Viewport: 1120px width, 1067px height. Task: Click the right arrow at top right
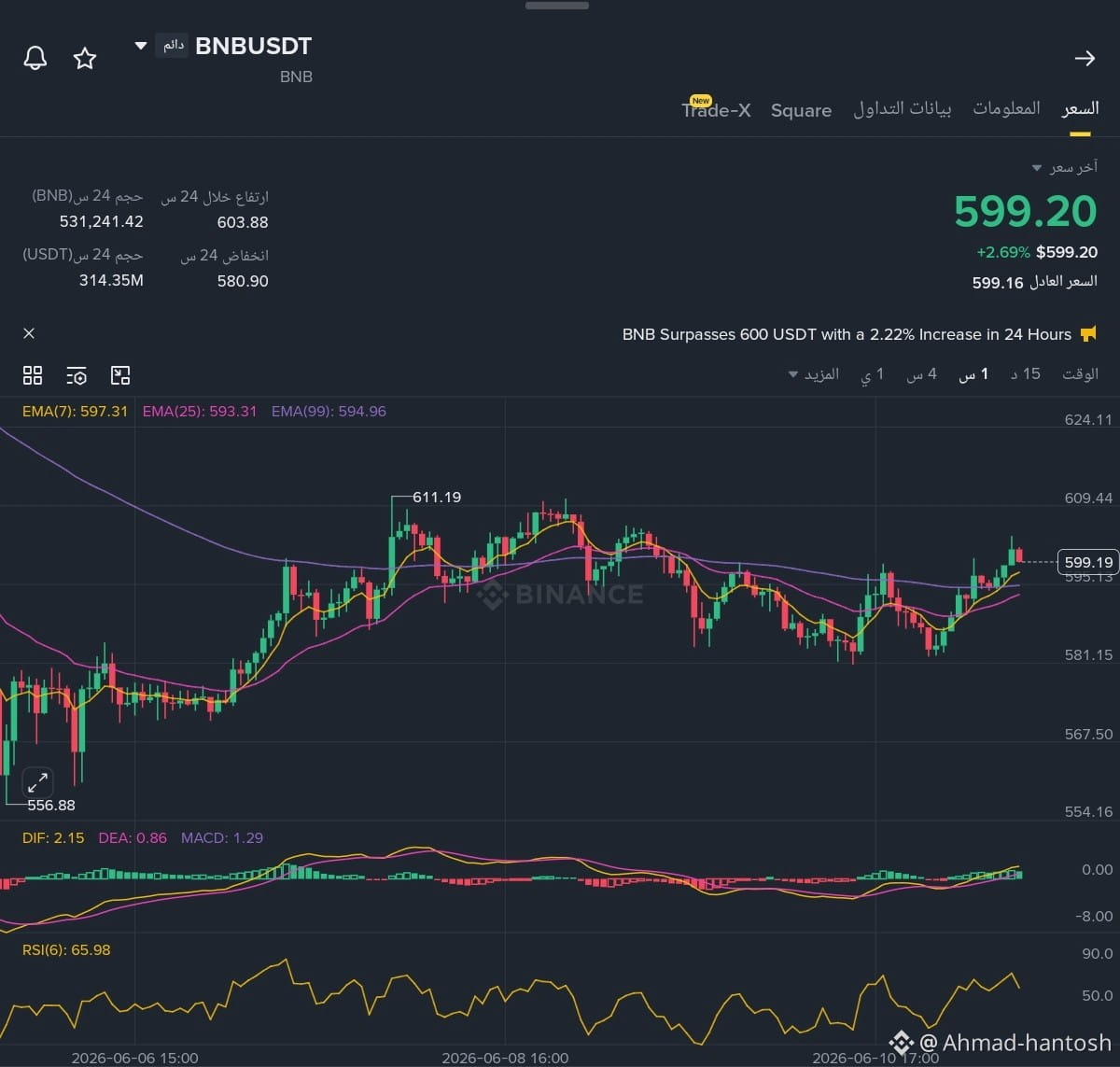pos(1084,59)
